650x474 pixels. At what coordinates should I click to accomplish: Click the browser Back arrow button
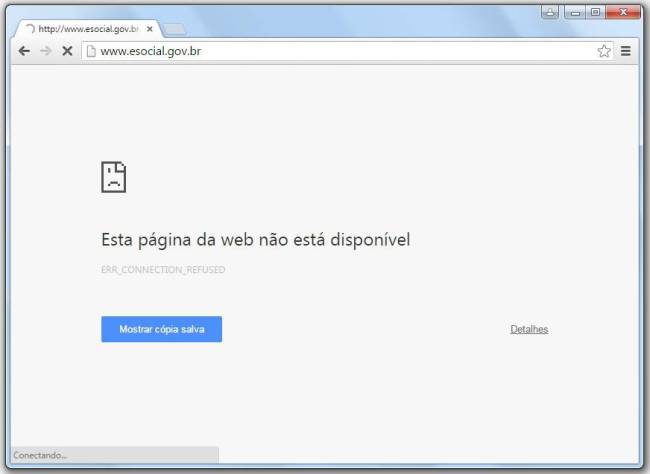pyautogui.click(x=24, y=51)
